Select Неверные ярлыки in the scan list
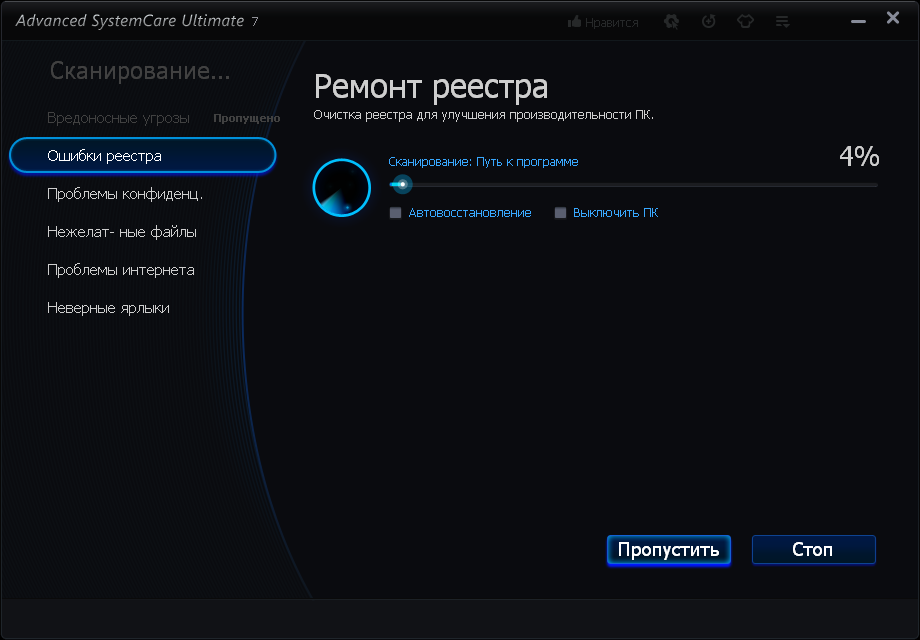Screen dimensions: 920x640 (108, 308)
